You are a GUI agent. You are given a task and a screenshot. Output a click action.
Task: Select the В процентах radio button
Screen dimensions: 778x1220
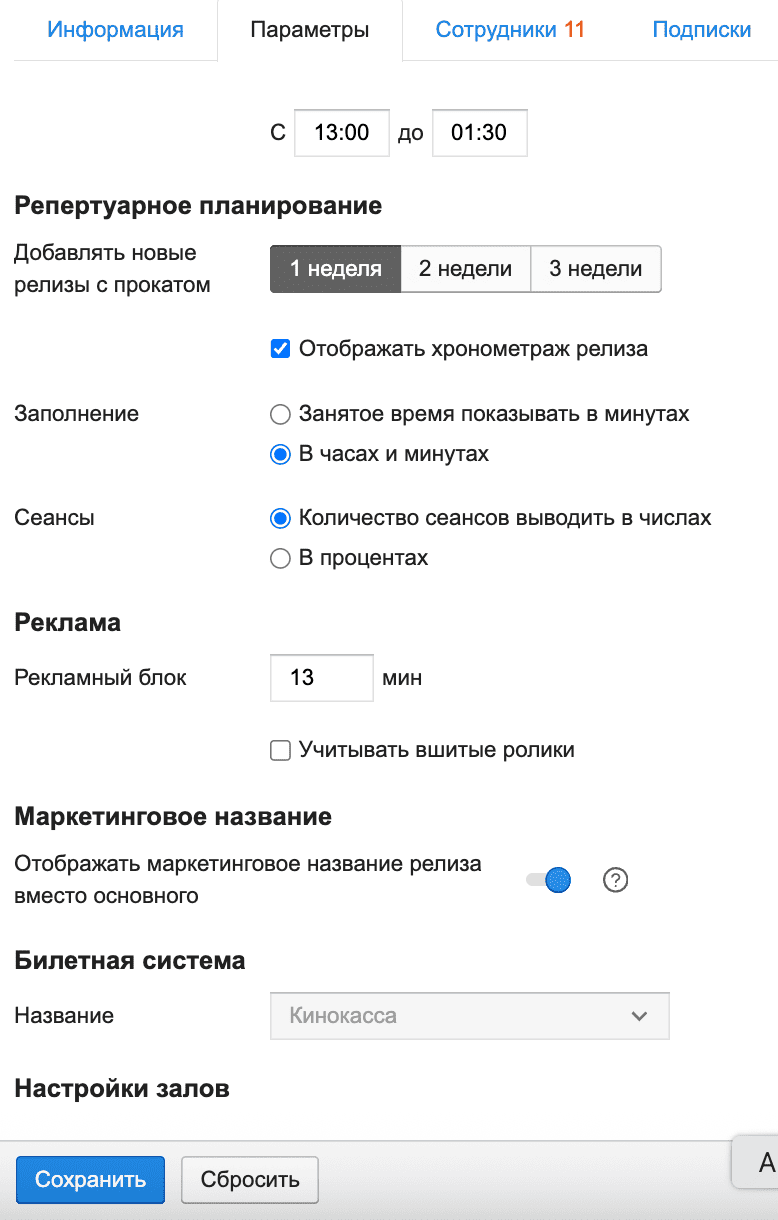point(281,558)
